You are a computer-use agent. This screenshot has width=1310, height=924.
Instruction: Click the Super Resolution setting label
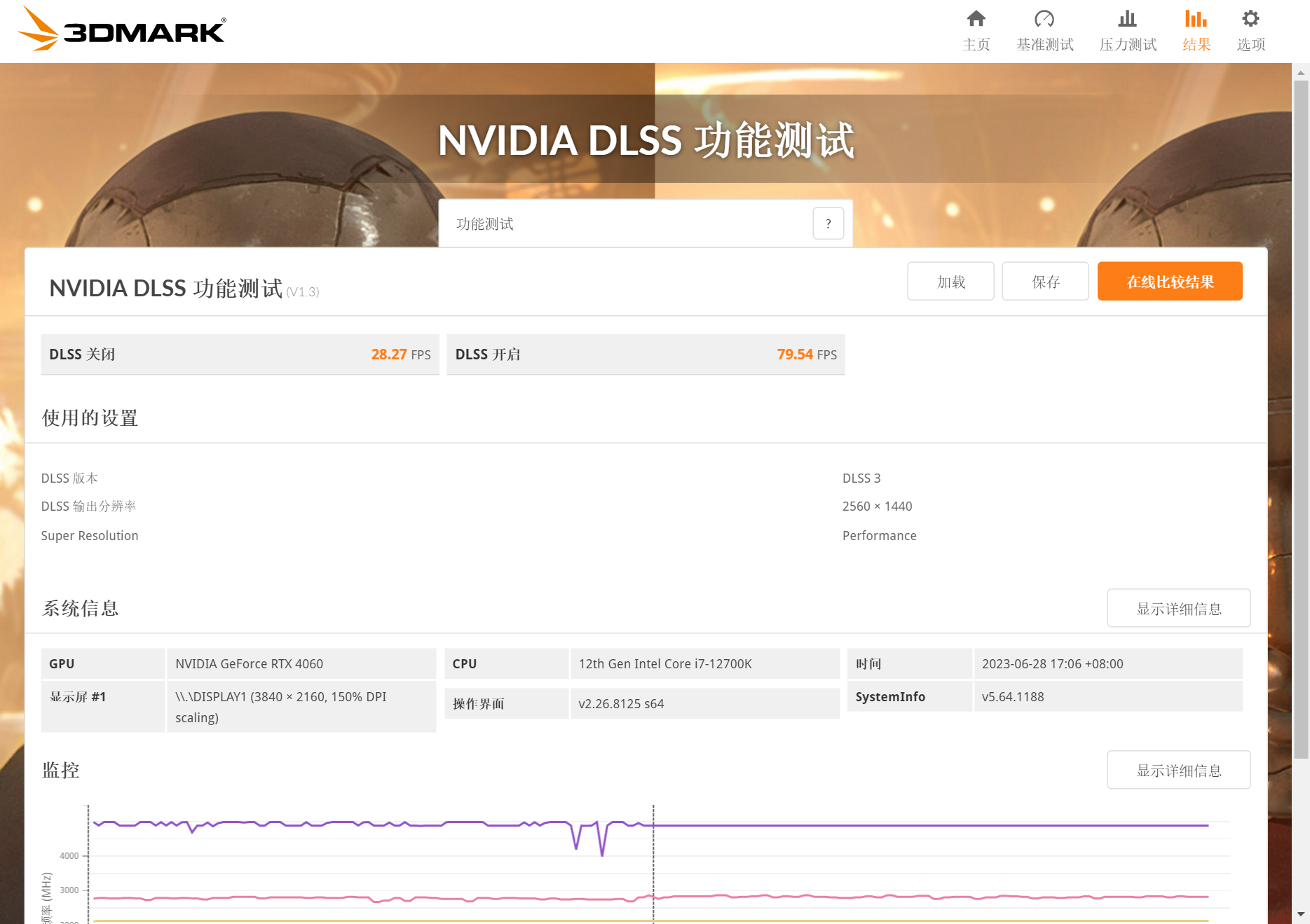(x=90, y=536)
